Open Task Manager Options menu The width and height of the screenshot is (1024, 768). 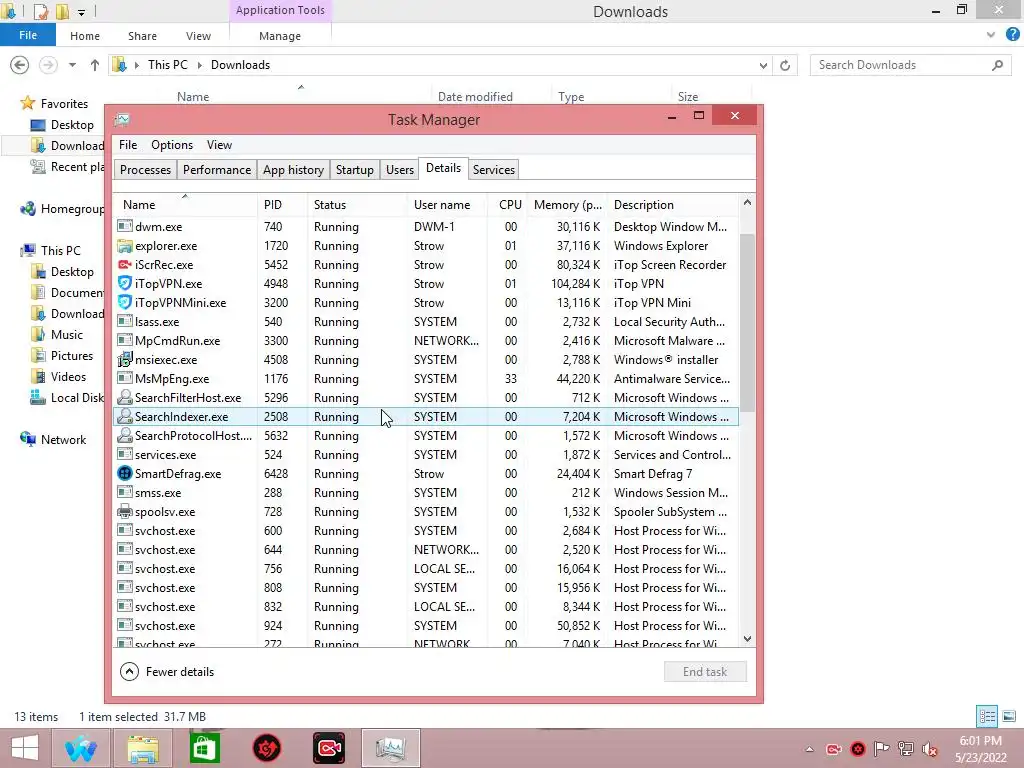(x=172, y=145)
